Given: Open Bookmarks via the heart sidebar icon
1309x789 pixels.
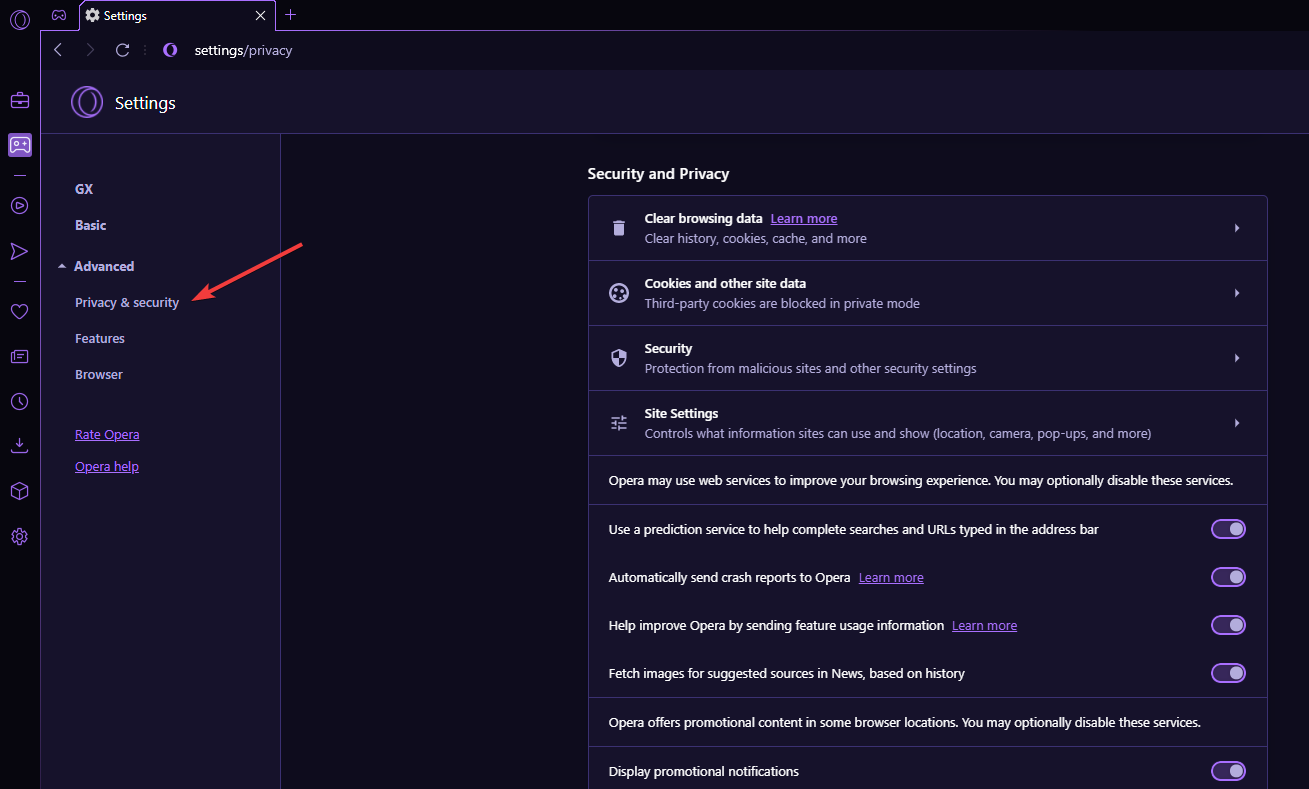Looking at the screenshot, I should point(20,311).
